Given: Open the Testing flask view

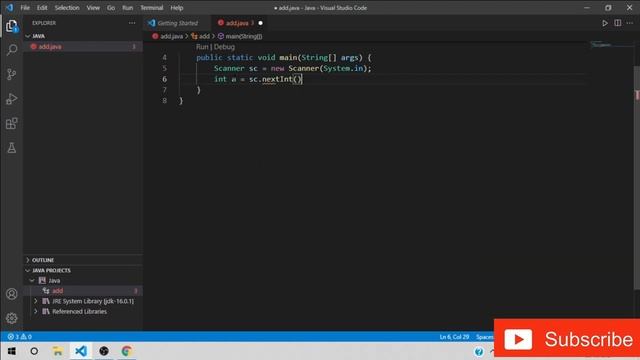Looking at the screenshot, I should (11, 148).
